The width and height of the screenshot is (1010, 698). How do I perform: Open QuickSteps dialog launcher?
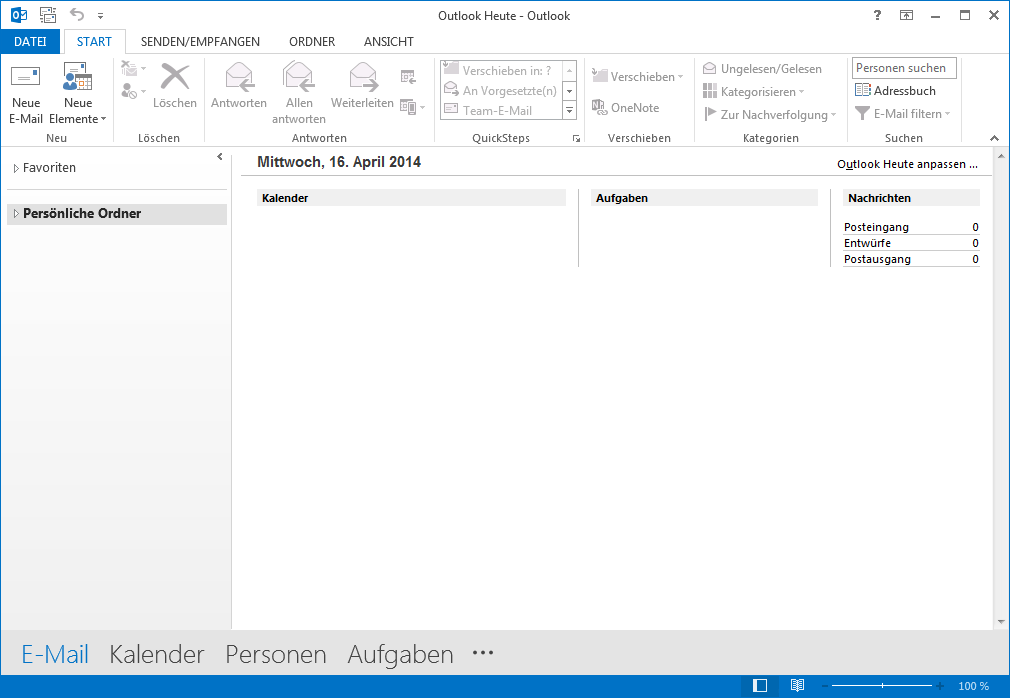576,138
